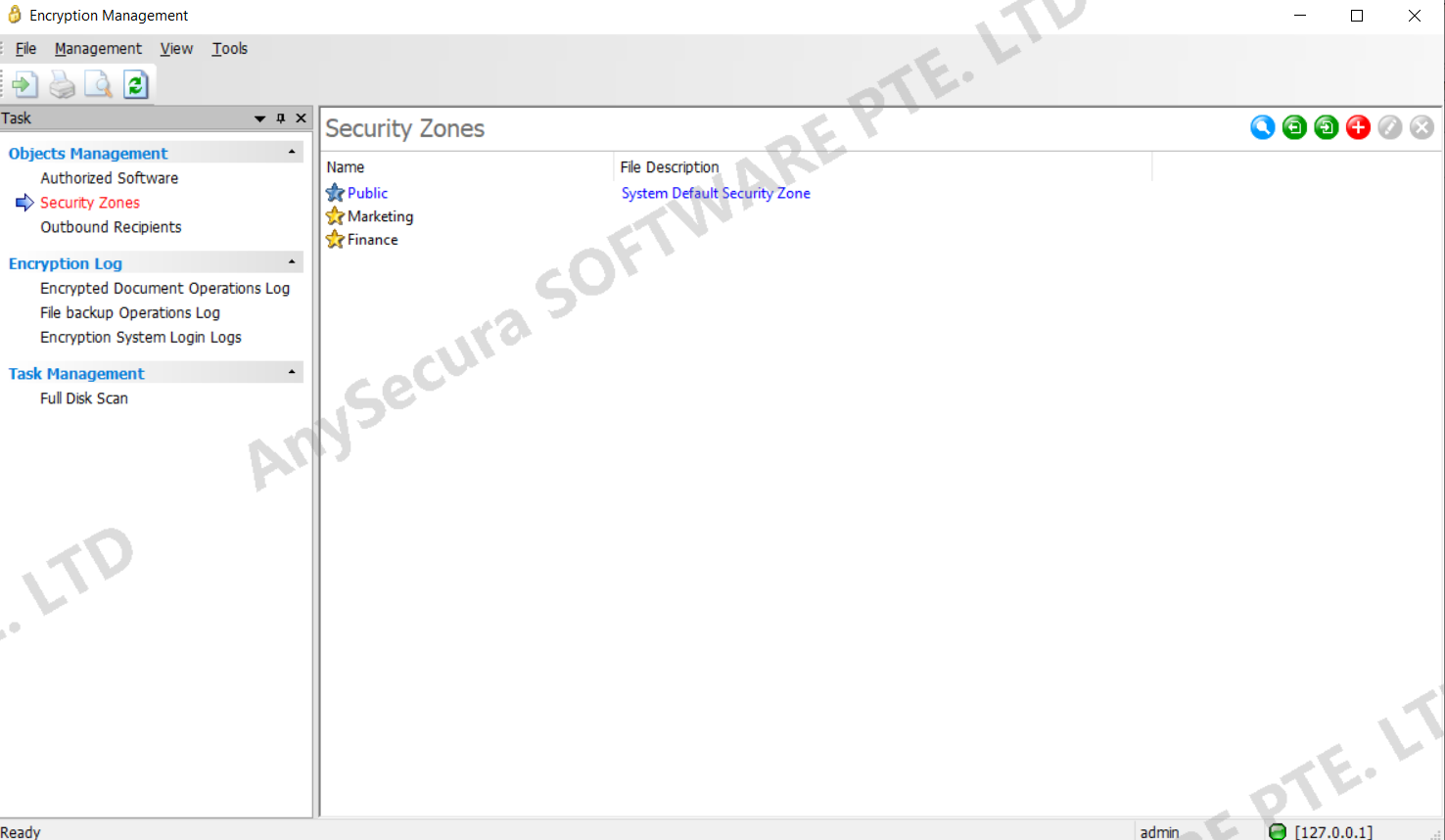This screenshot has height=840, width=1445.
Task: Open Encrypted Document Operations Log
Action: pyautogui.click(x=165, y=288)
